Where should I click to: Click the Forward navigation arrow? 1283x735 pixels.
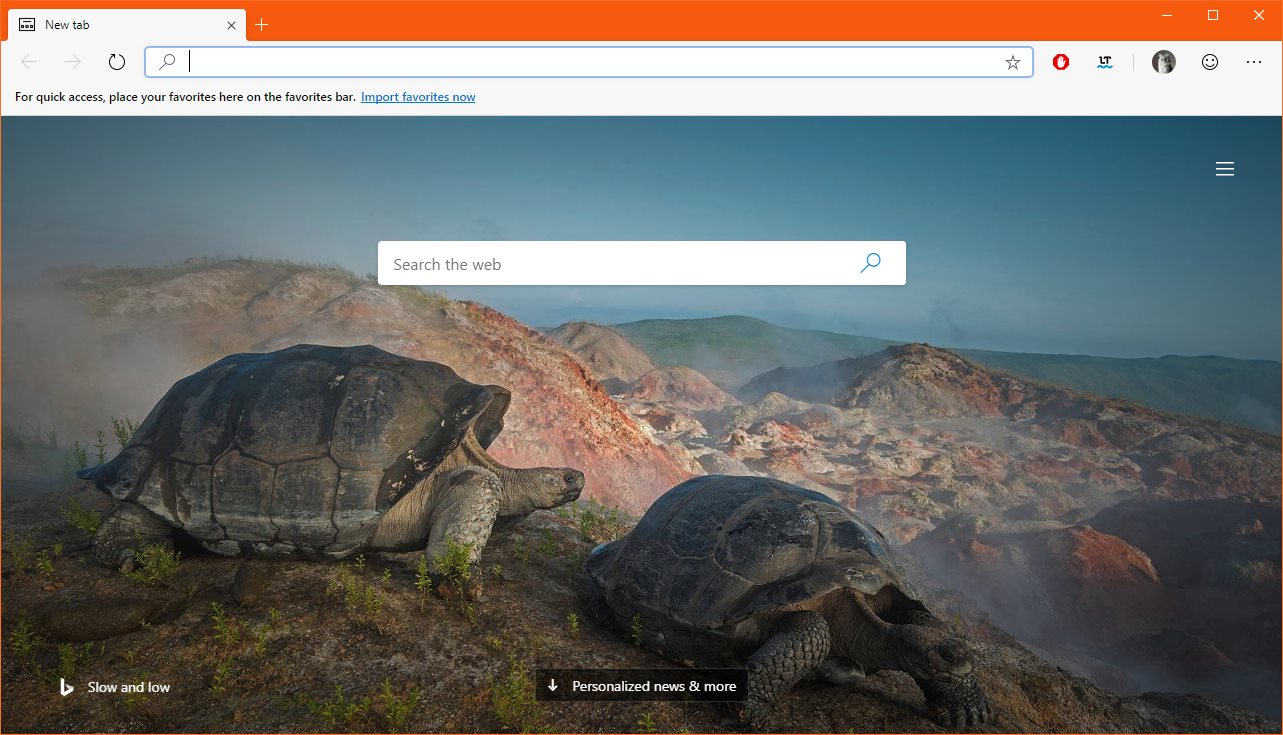73,62
